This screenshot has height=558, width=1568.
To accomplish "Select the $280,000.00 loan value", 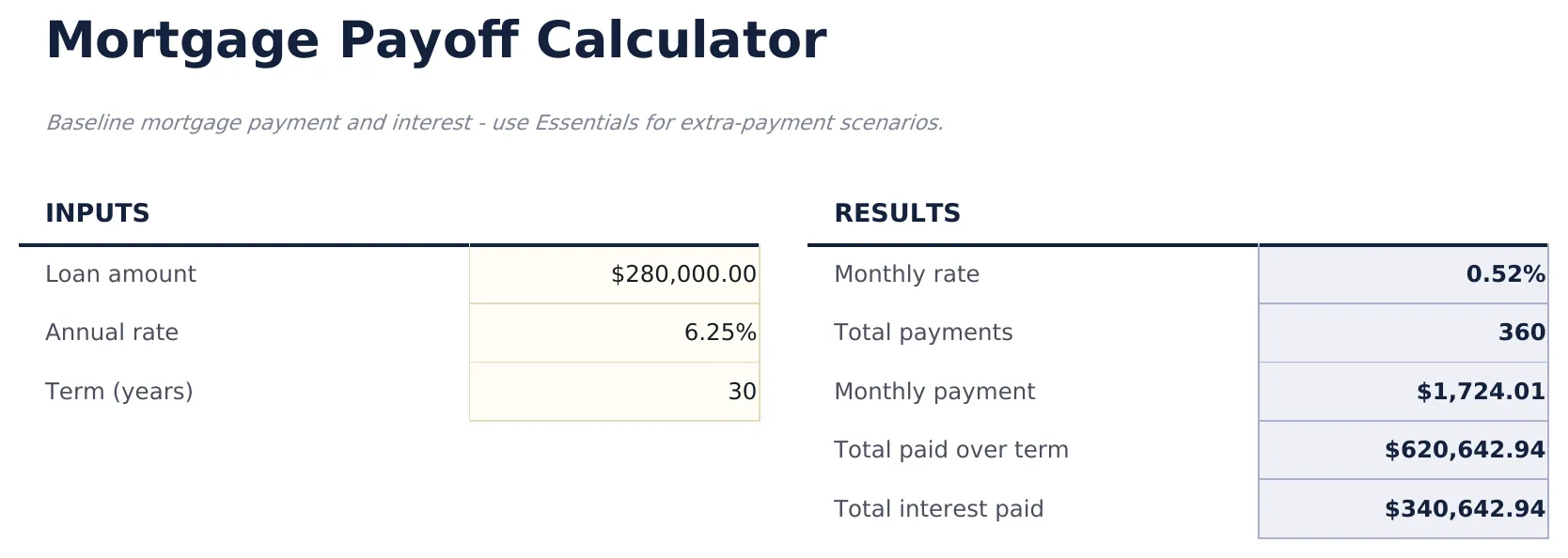I will pyautogui.click(x=682, y=274).
